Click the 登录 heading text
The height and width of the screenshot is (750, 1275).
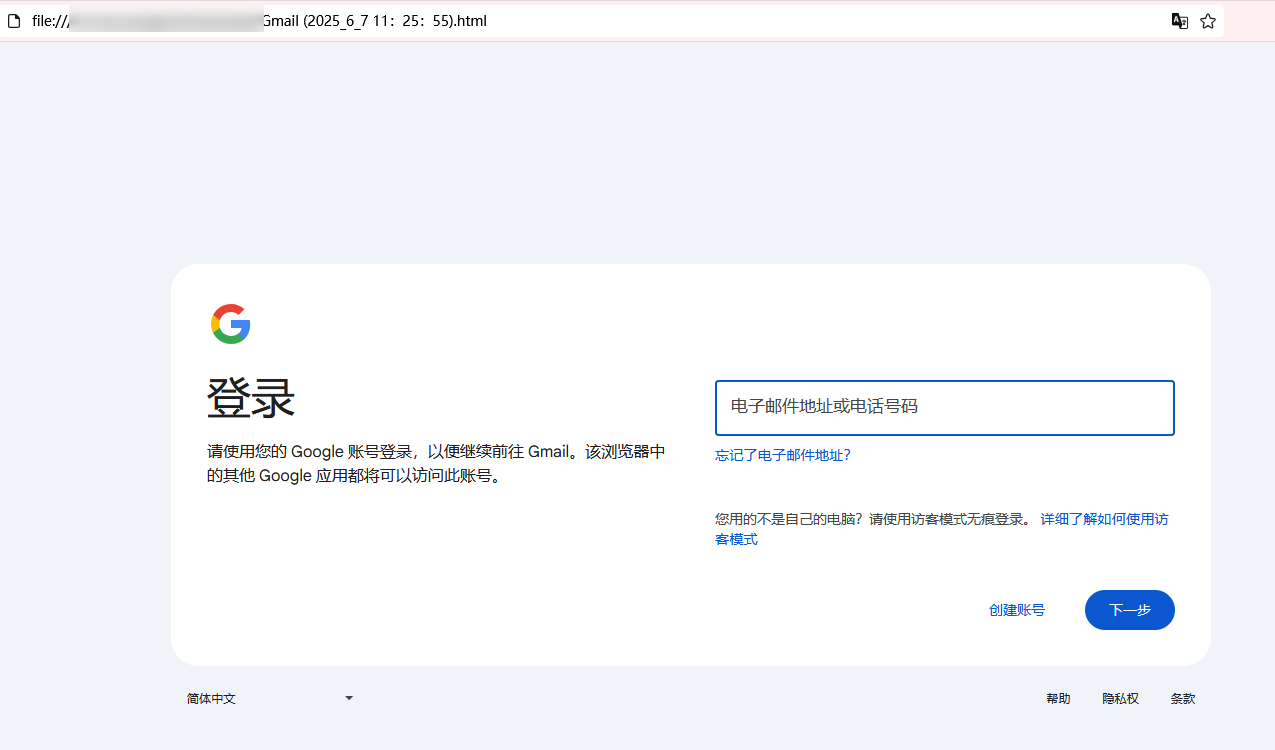point(251,399)
